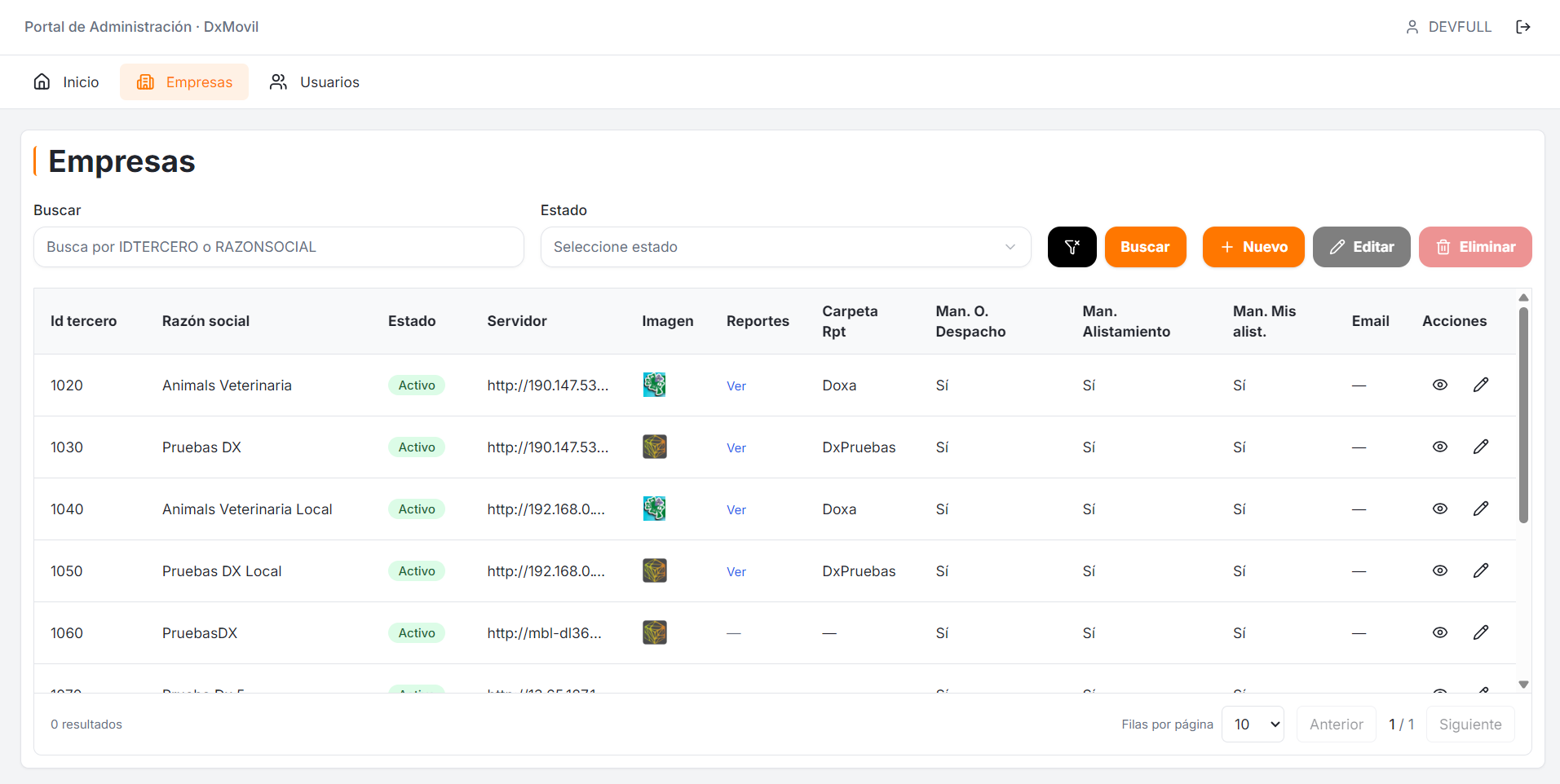1560x784 pixels.
Task: Click the Pruebas DX Local image thumbnail
Action: [x=655, y=570]
